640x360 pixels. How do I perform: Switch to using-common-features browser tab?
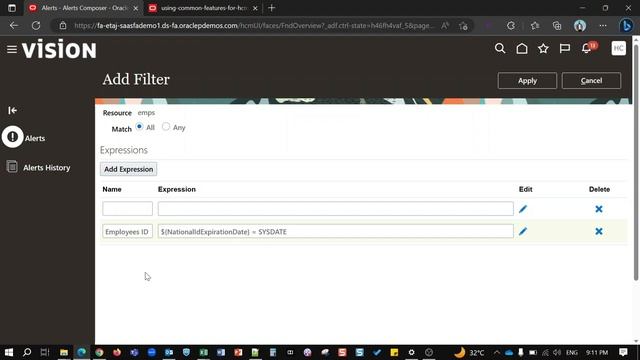[203, 8]
